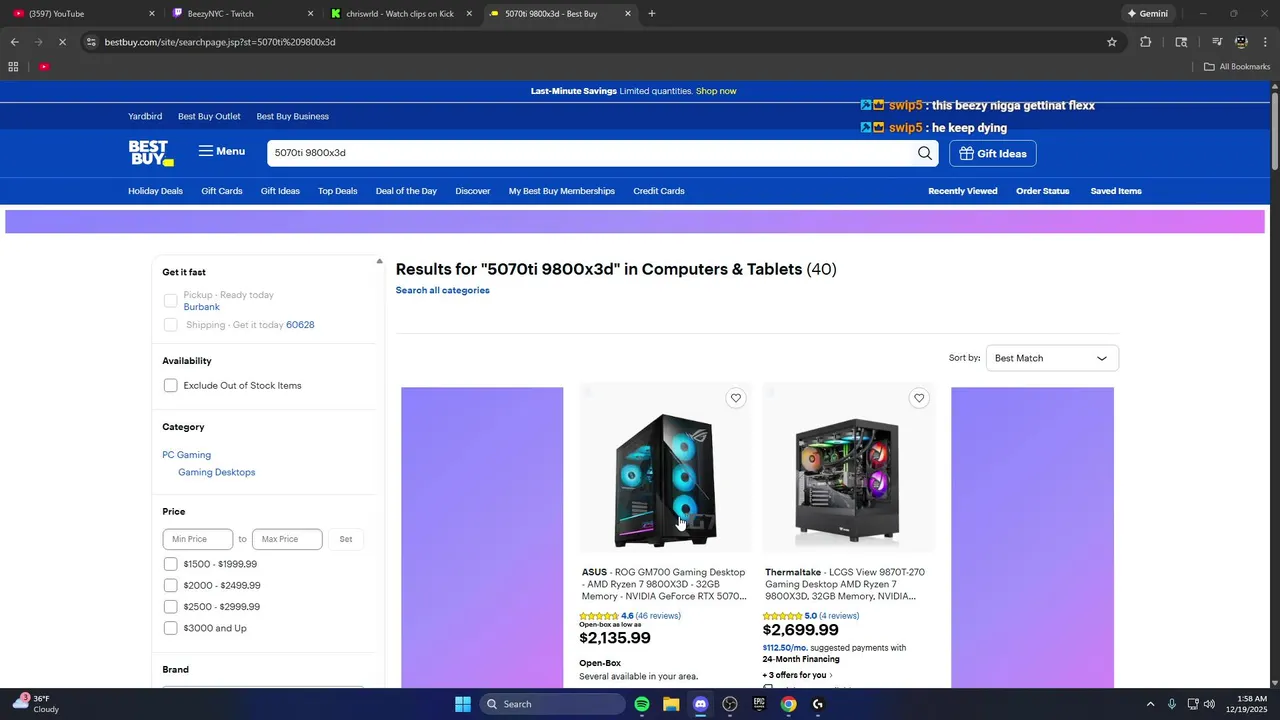Screen dimensions: 1280x720
Task: Click the search magnifier icon in Best Buy
Action: (925, 153)
